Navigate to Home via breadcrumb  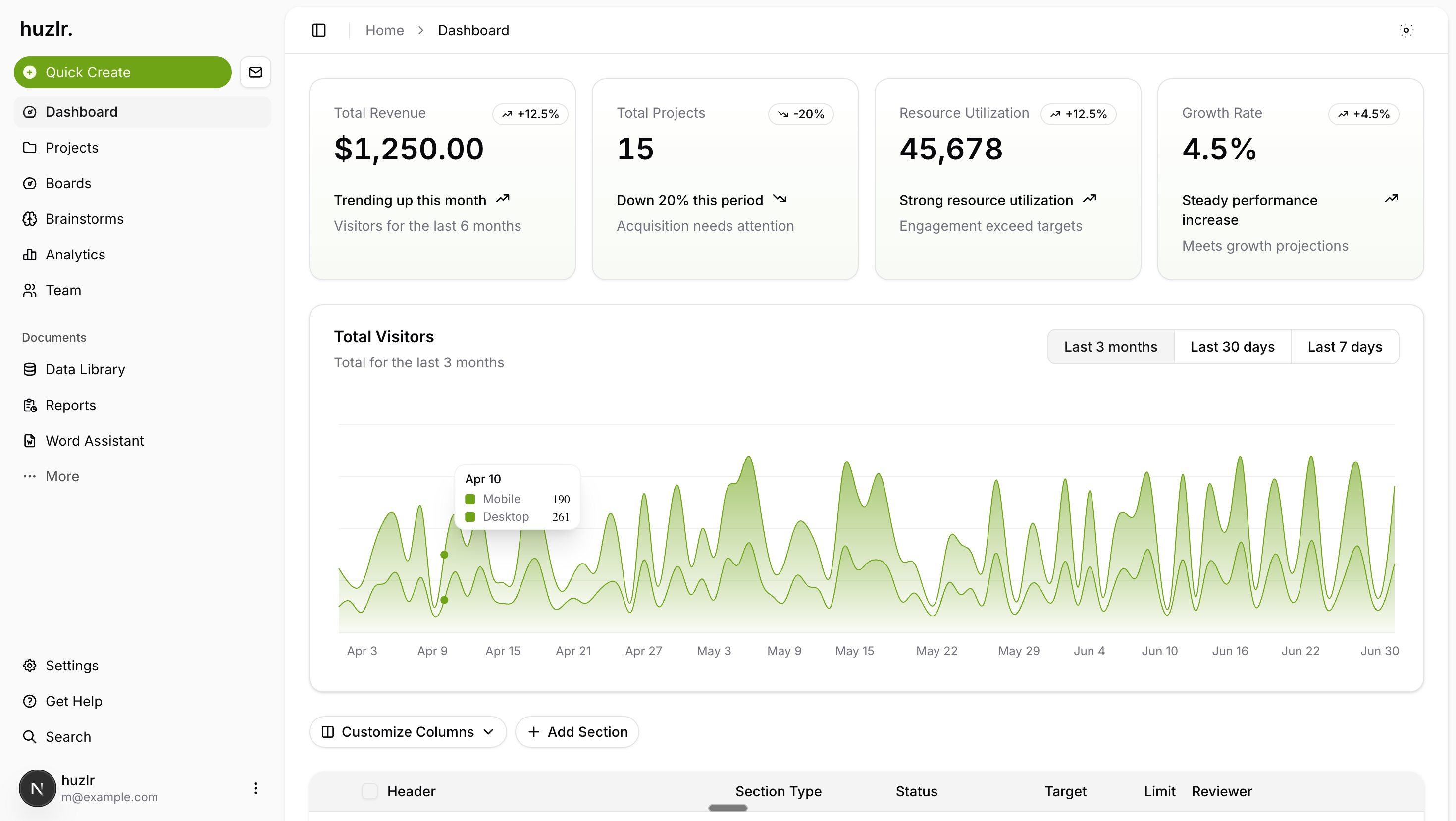pyautogui.click(x=384, y=30)
